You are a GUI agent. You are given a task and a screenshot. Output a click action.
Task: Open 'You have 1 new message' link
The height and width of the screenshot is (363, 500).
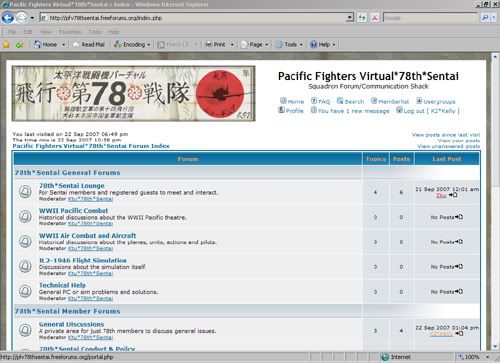coord(350,111)
